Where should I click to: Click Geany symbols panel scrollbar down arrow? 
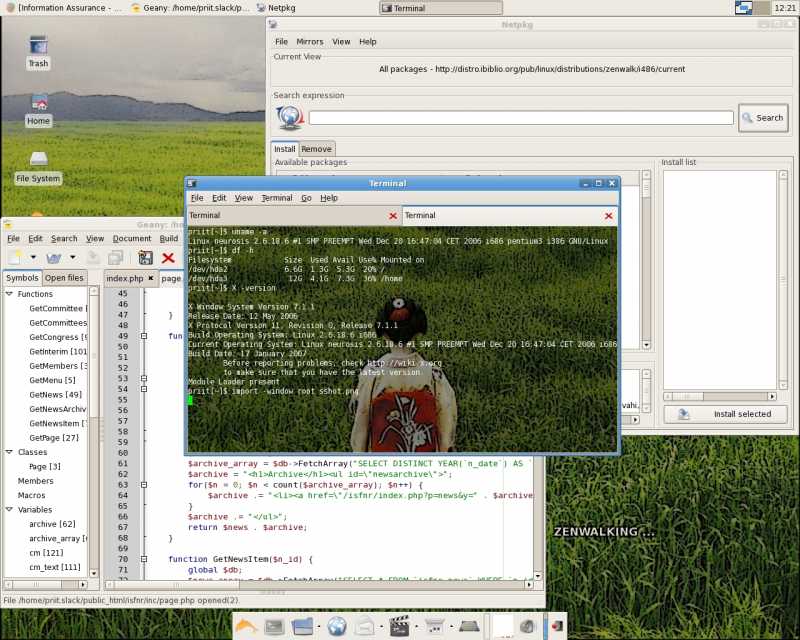pos(94,573)
